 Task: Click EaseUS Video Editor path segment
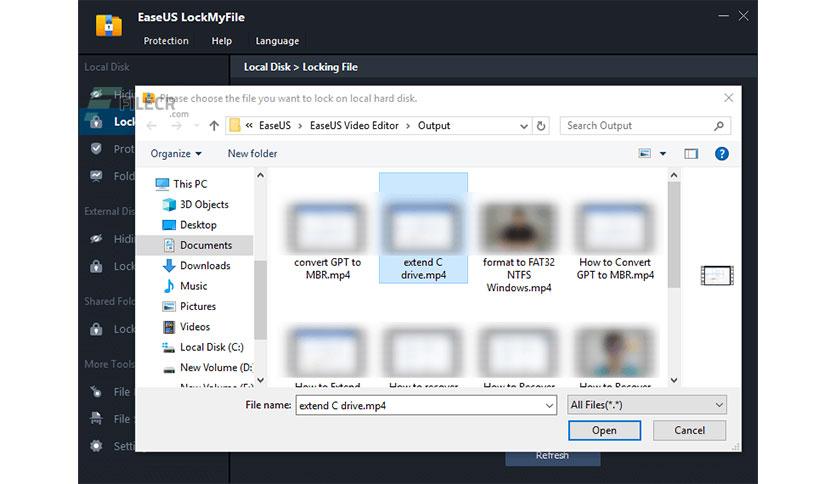354,126
